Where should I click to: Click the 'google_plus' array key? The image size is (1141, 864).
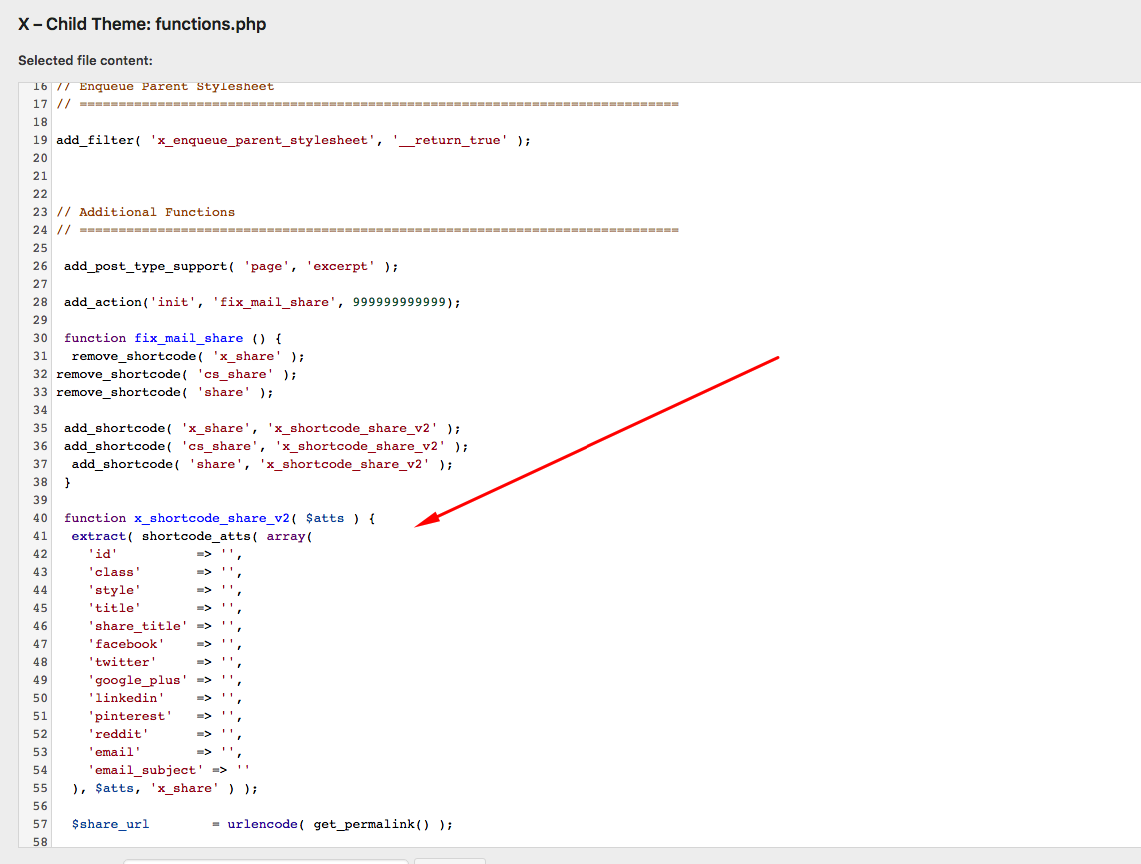[x=138, y=680]
